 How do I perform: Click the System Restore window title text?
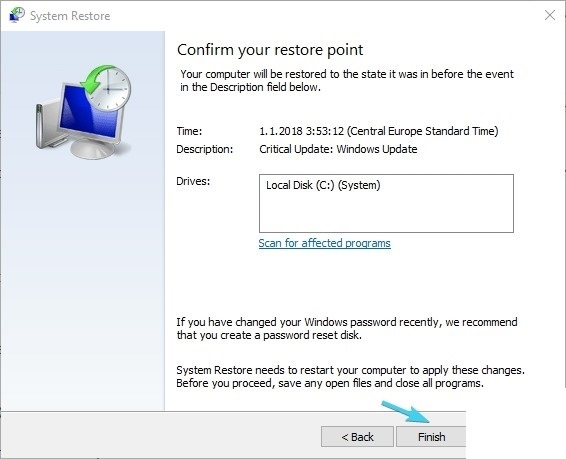pyautogui.click(x=70, y=16)
